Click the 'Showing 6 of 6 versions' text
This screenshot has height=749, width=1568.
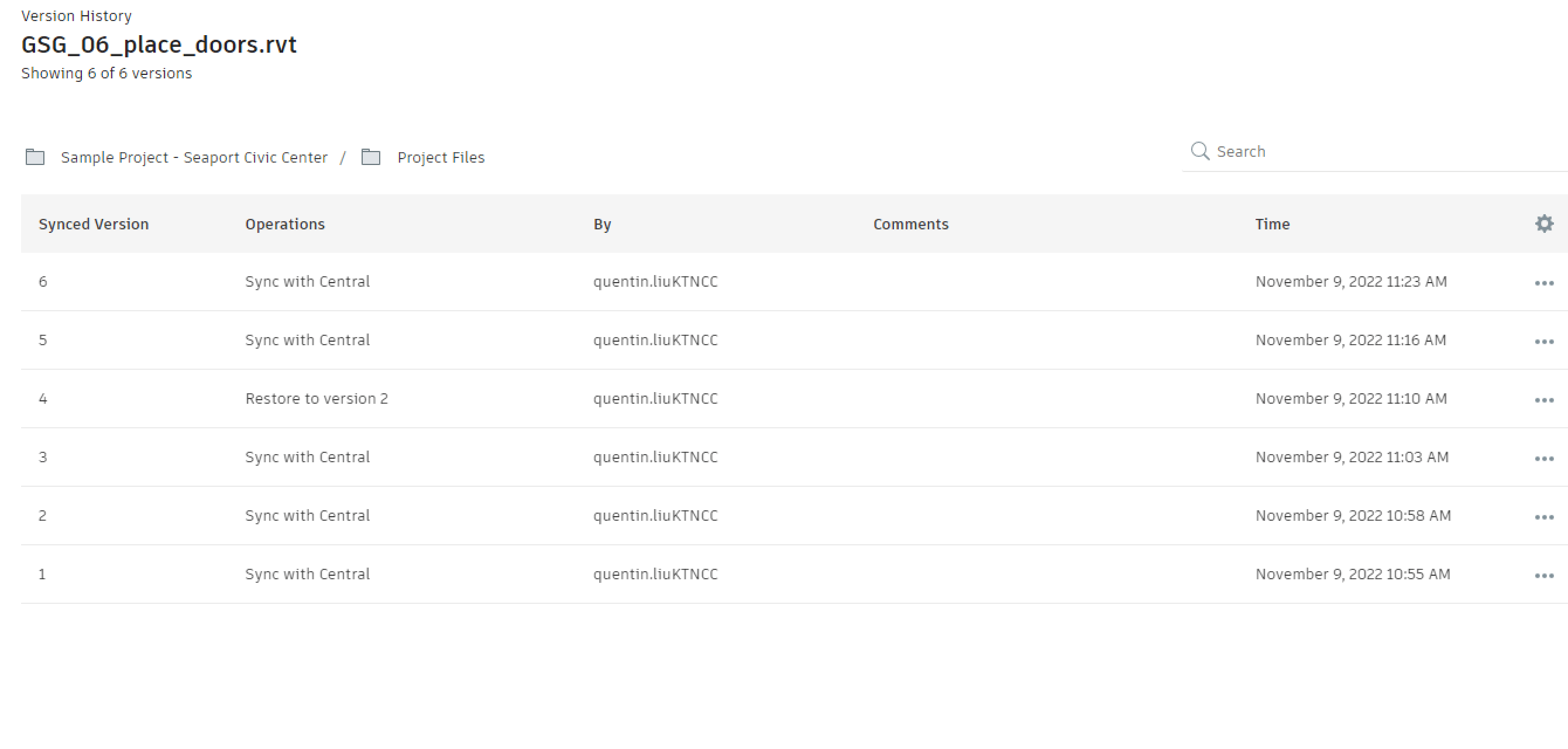pos(106,73)
